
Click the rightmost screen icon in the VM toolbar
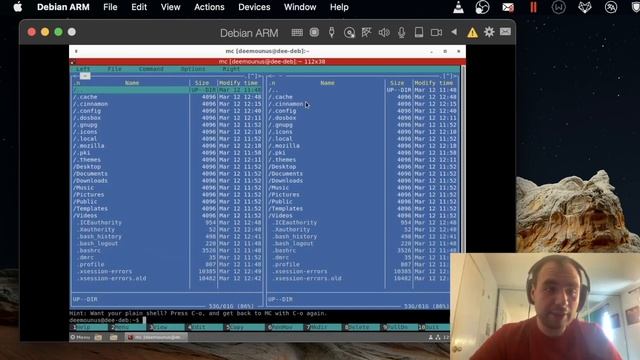pos(505,32)
